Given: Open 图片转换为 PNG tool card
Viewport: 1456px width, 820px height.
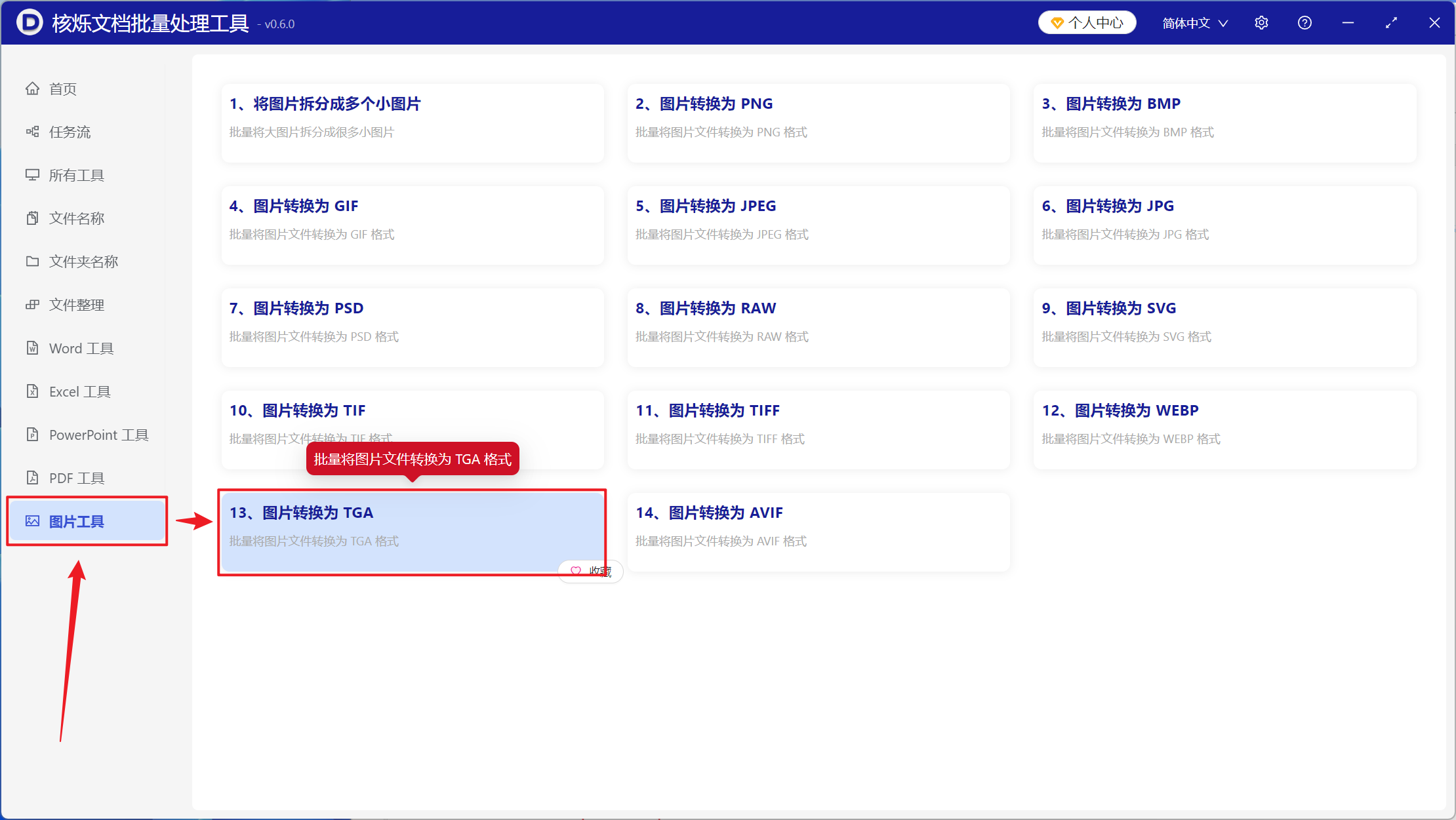Looking at the screenshot, I should coord(819,123).
